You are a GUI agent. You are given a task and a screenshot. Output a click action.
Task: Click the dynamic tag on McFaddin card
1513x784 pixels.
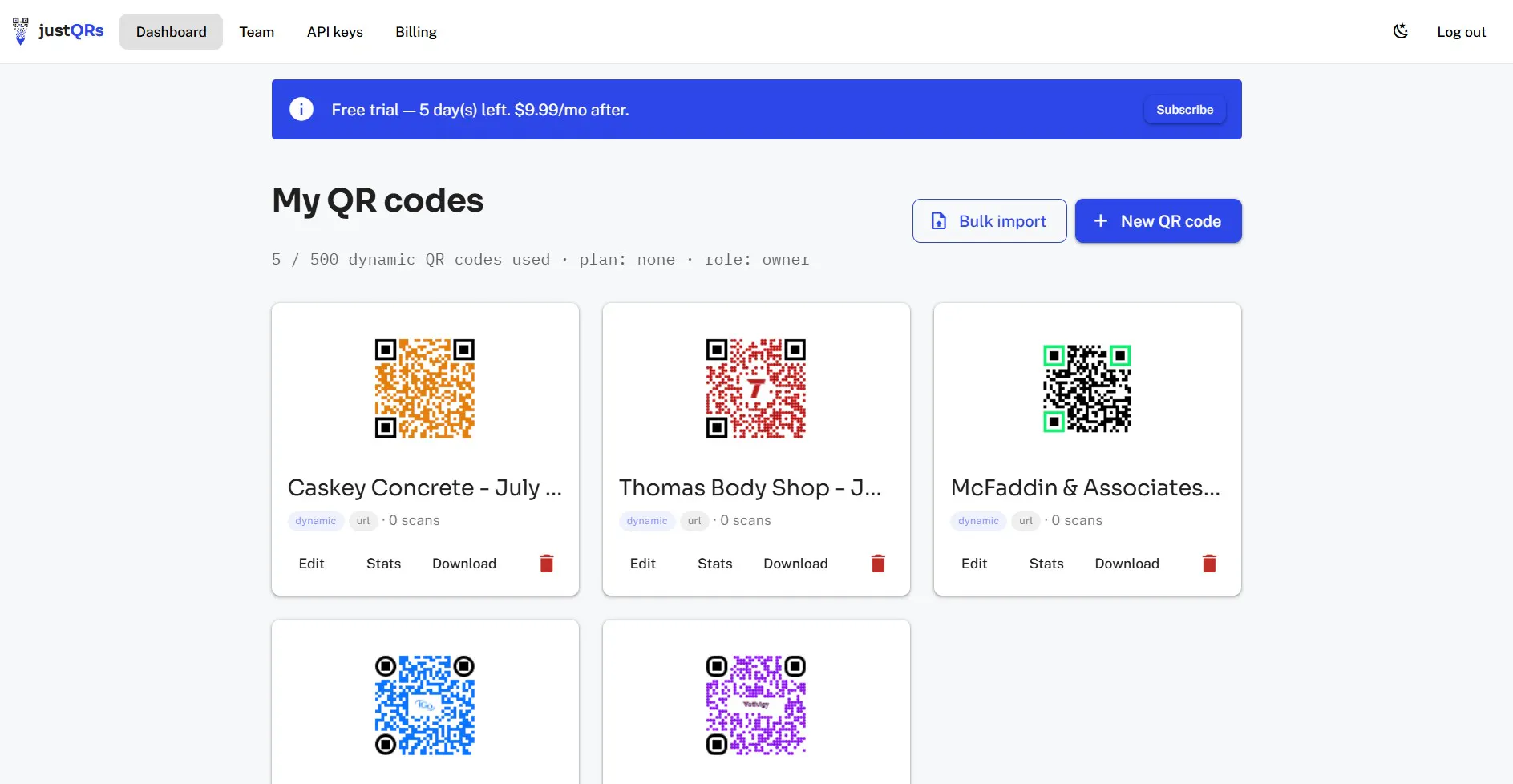click(x=978, y=521)
